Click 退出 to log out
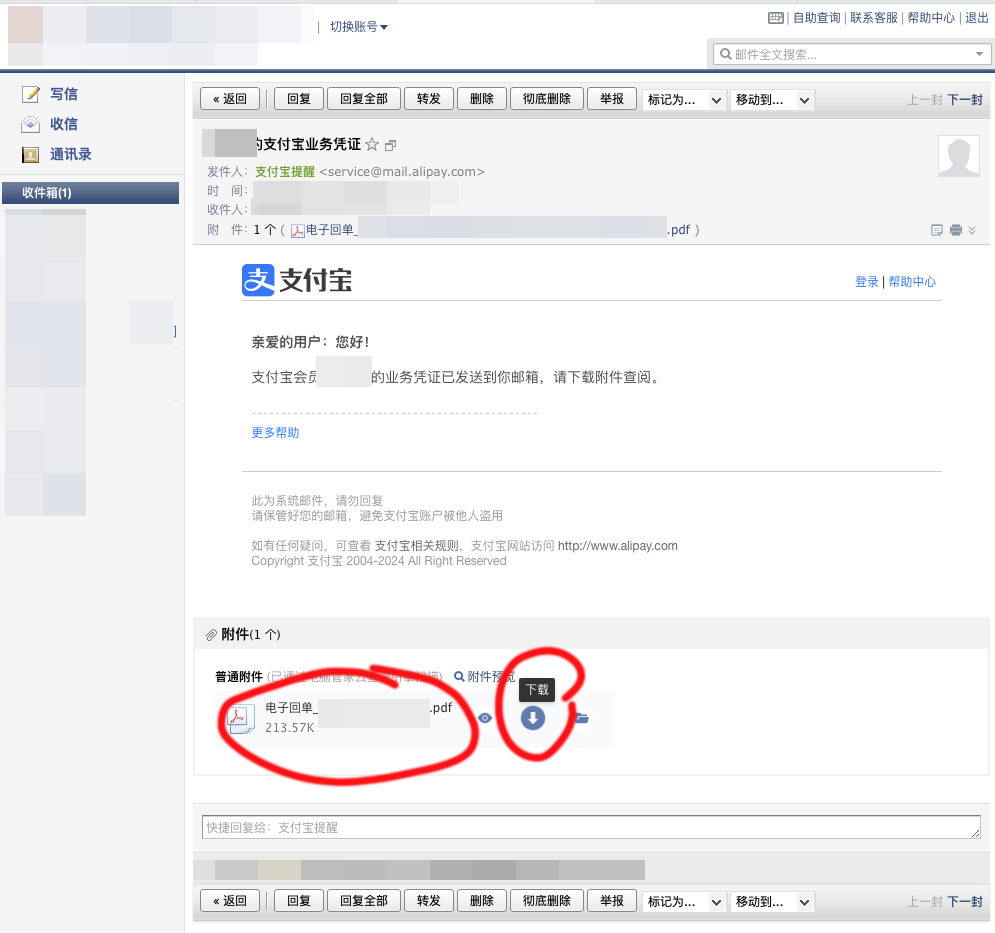Screen dimensions: 995x933 (x=977, y=18)
